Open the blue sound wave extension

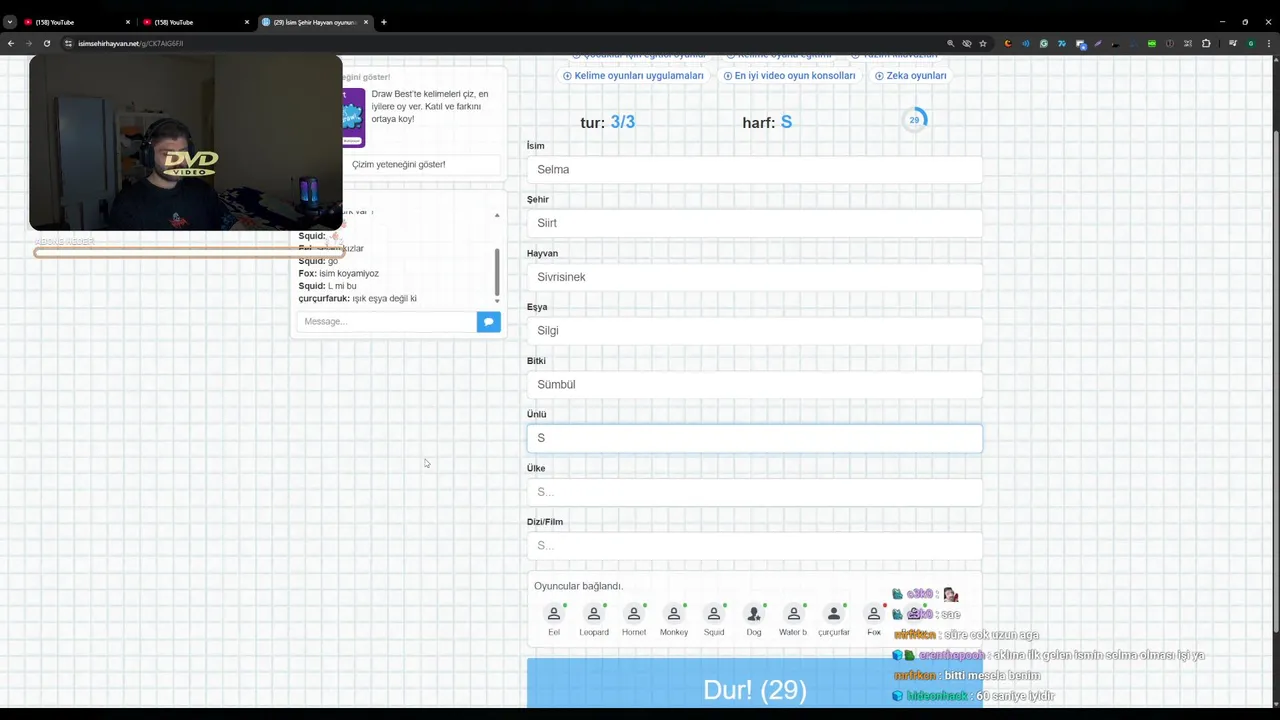pyautogui.click(x=1026, y=43)
